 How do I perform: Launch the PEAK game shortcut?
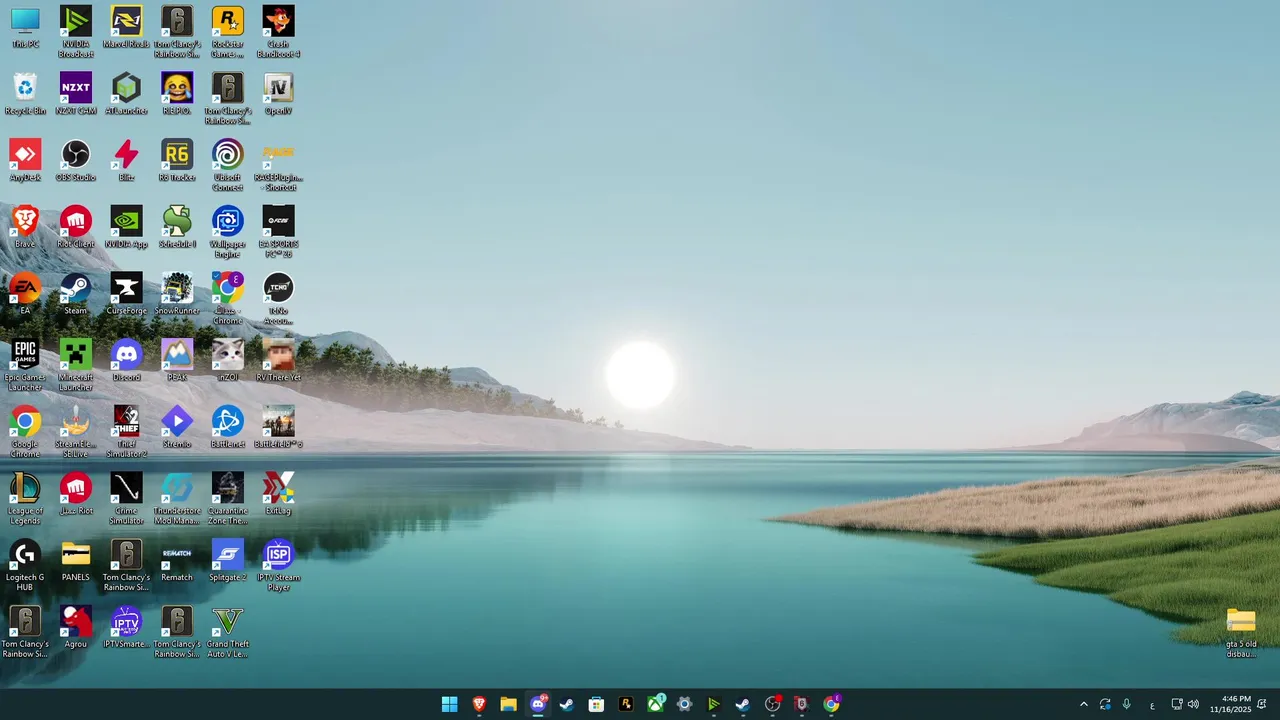point(177,361)
